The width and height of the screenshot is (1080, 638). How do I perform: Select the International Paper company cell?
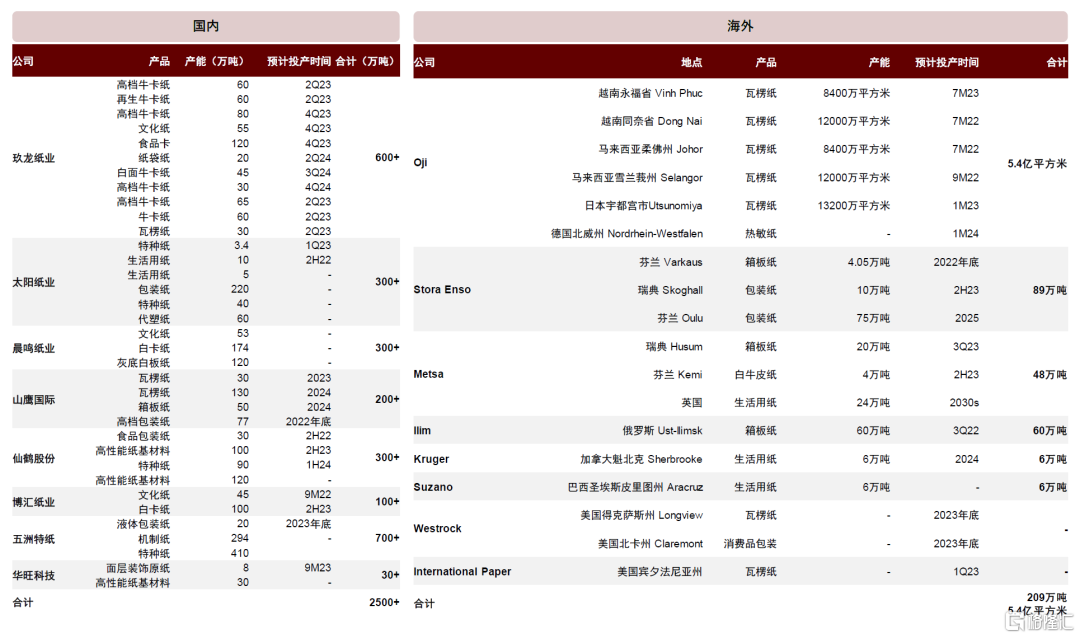pos(462,571)
